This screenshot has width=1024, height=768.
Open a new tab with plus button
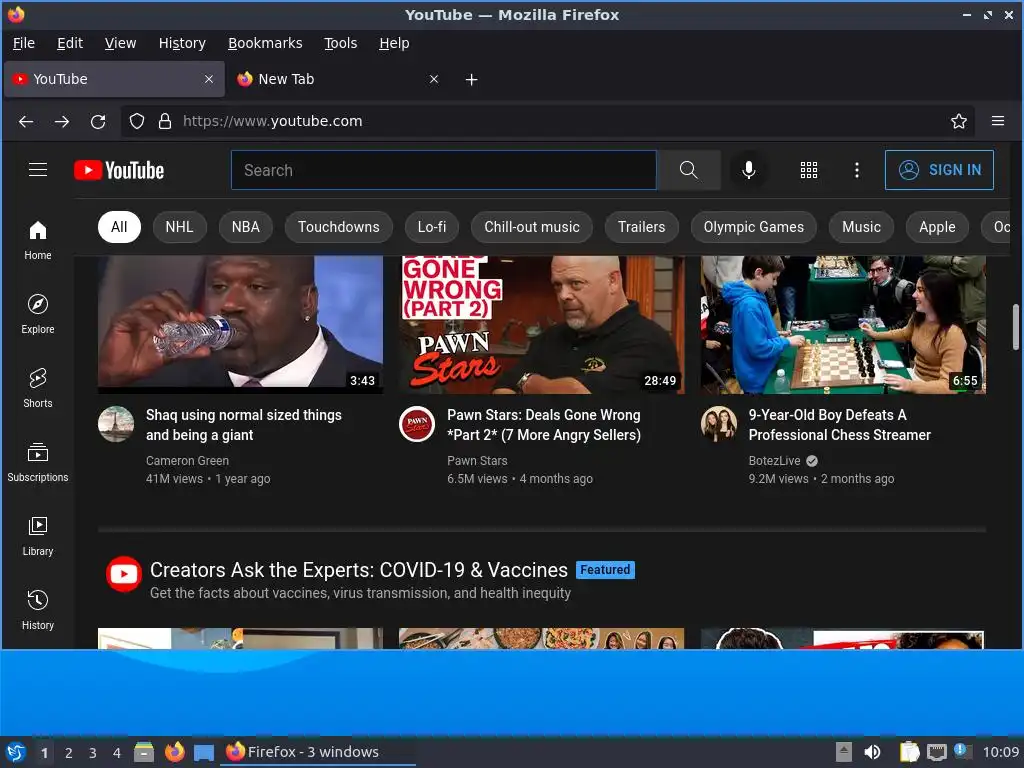coord(472,80)
